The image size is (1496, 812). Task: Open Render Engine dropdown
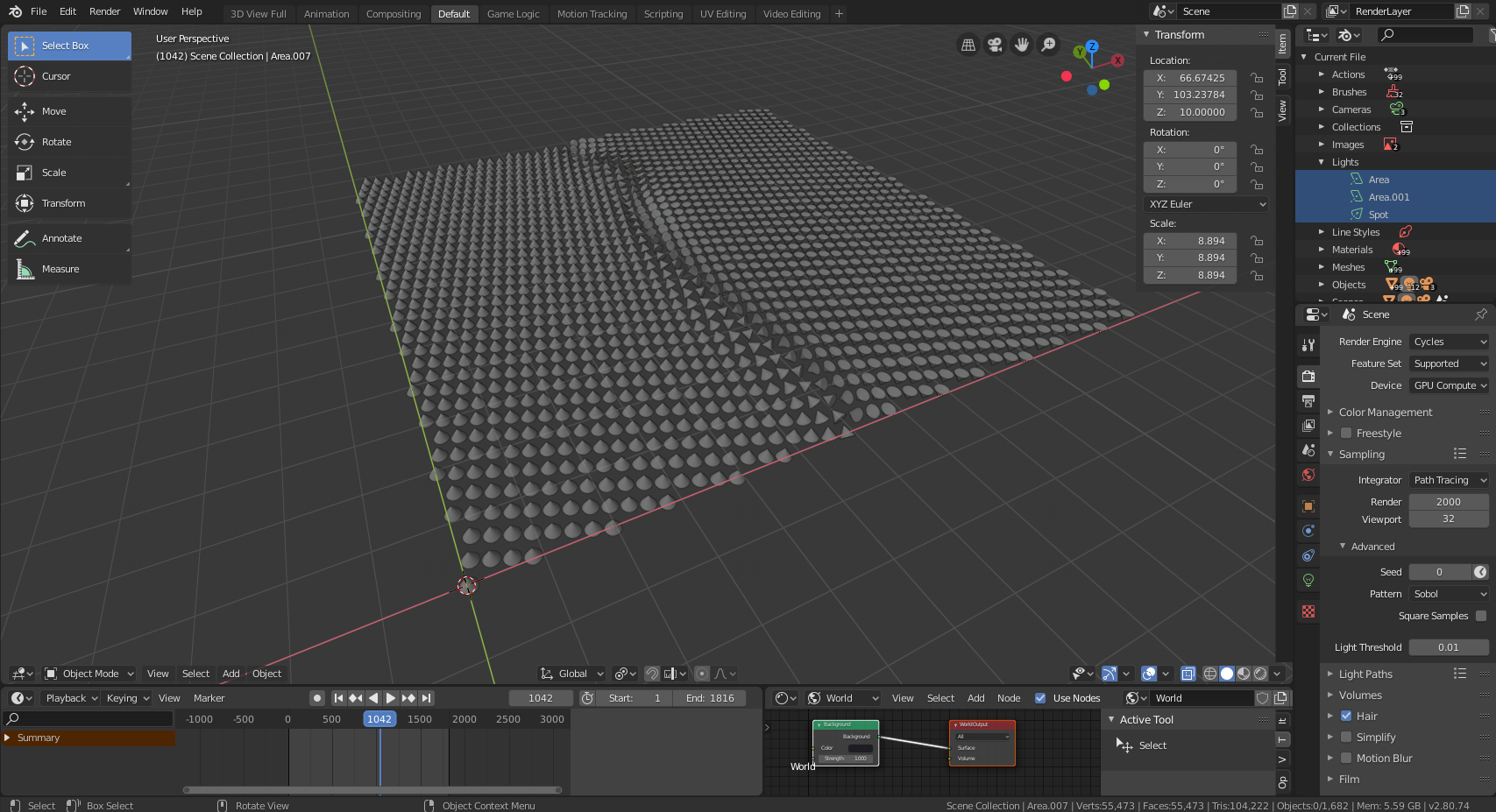[1450, 342]
